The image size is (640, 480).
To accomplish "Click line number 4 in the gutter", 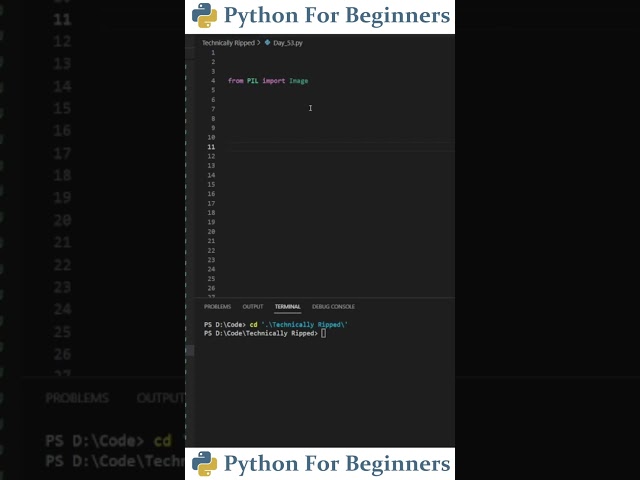I will [213, 81].
